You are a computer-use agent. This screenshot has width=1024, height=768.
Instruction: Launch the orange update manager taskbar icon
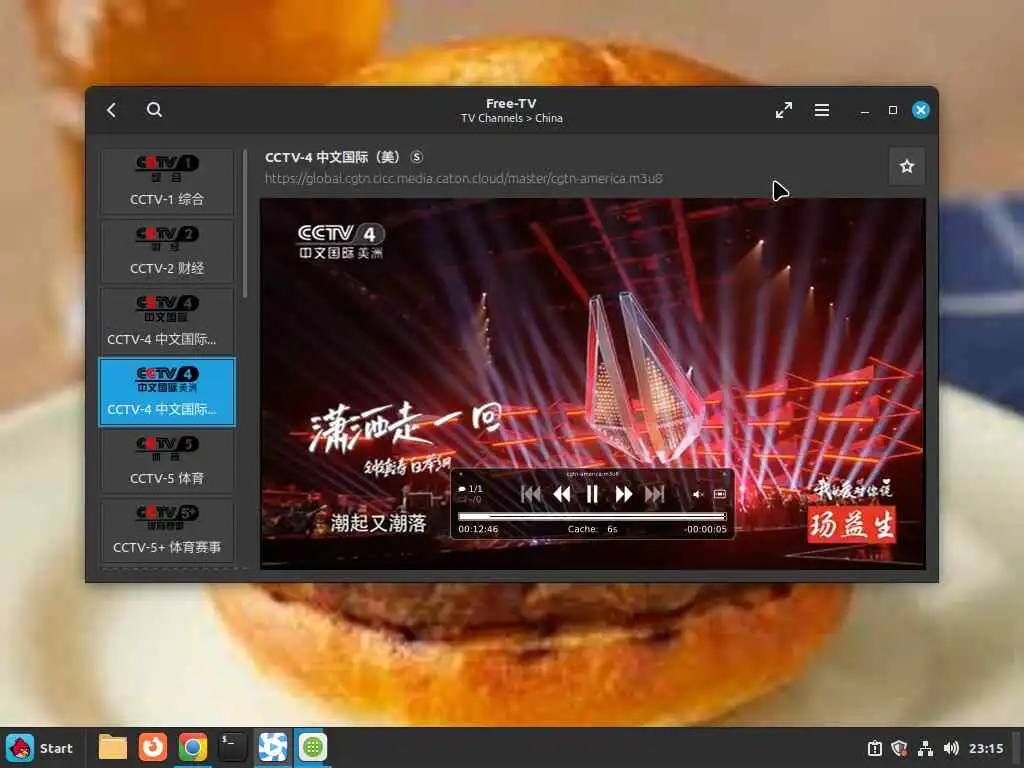click(x=153, y=748)
